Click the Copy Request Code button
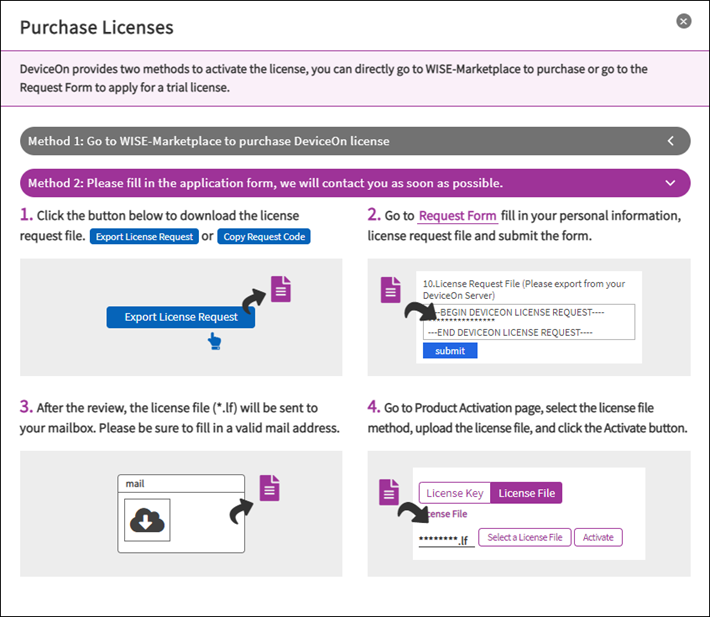 265,237
